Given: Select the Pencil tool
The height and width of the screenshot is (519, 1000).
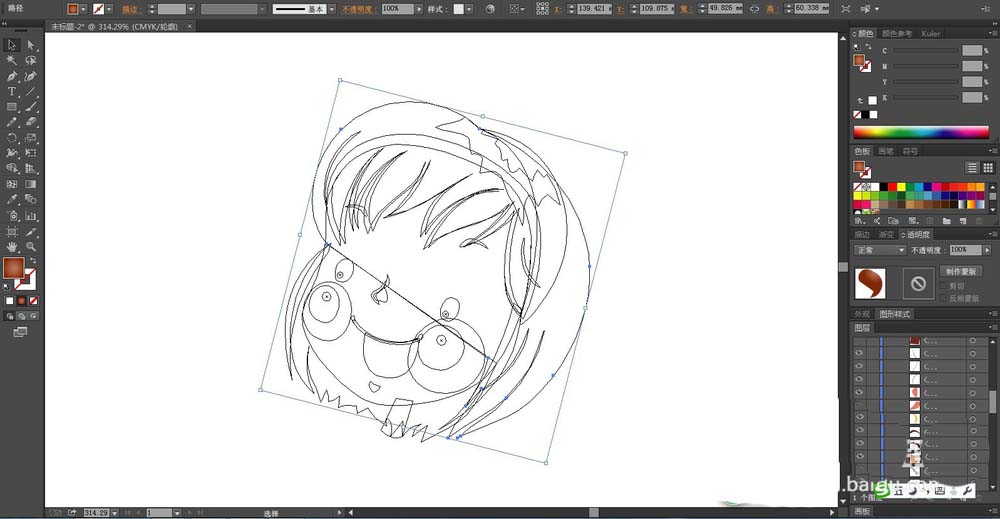Looking at the screenshot, I should pyautogui.click(x=11, y=122).
